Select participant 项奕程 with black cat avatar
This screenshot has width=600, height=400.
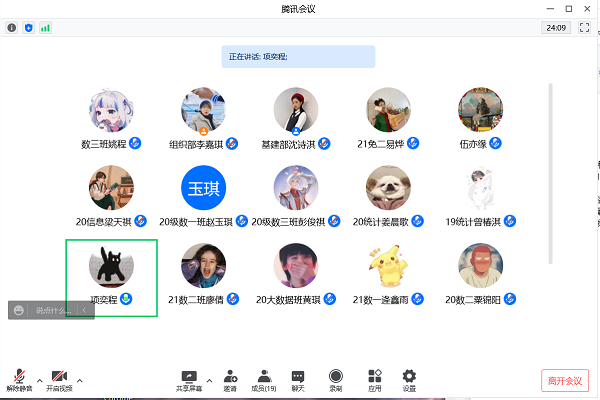pos(111,266)
